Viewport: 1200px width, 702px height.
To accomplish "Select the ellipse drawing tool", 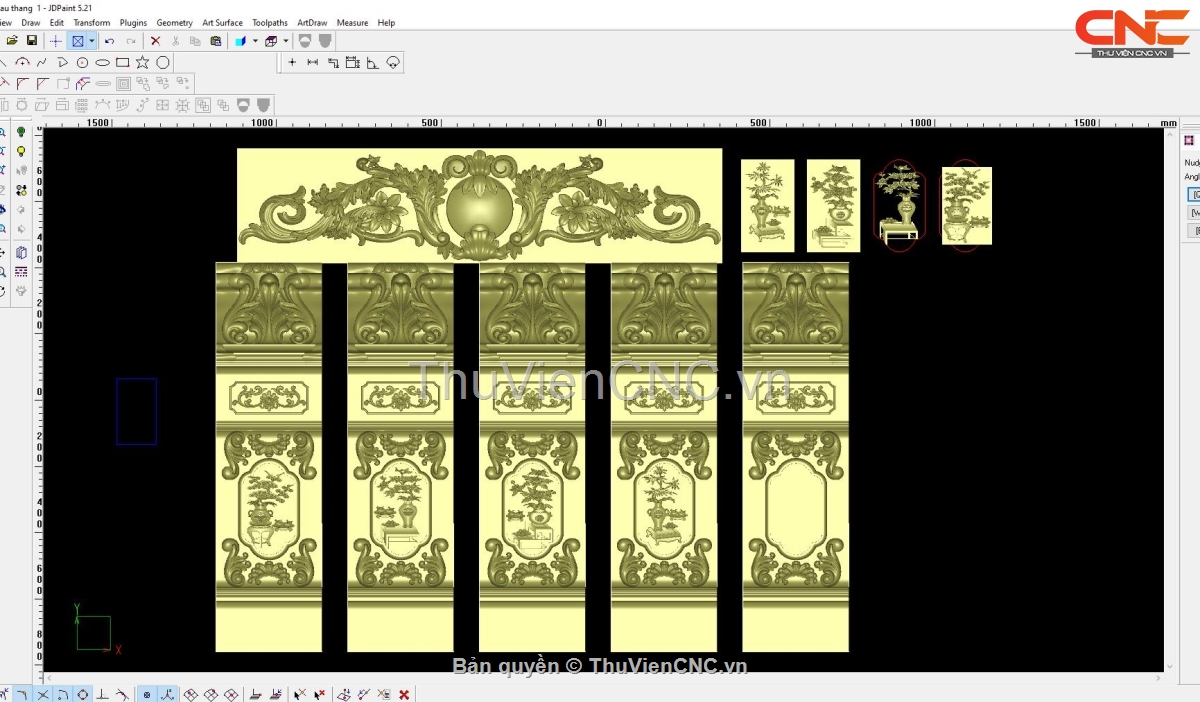I will click(103, 62).
